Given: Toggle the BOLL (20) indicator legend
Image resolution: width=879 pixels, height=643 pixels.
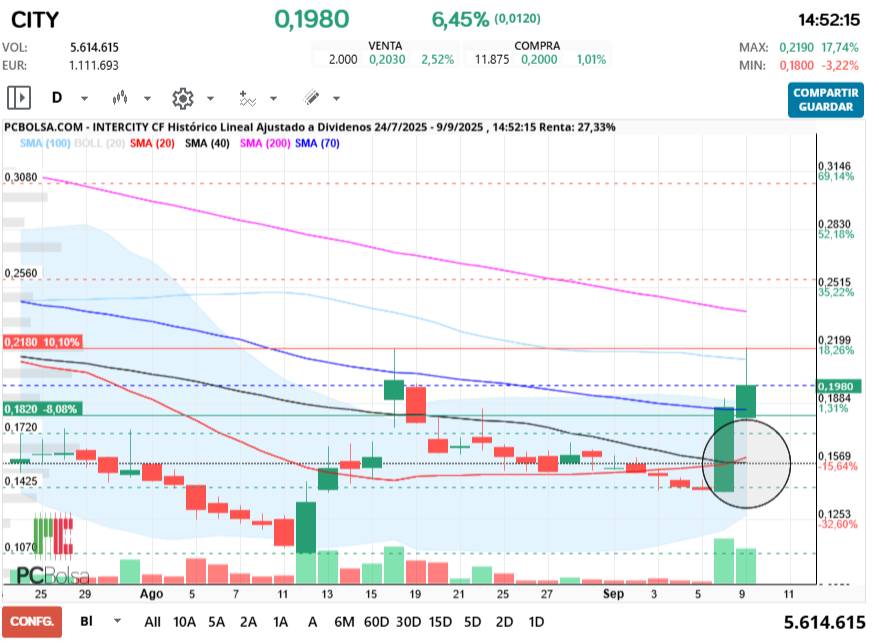Looking at the screenshot, I should [x=99, y=144].
